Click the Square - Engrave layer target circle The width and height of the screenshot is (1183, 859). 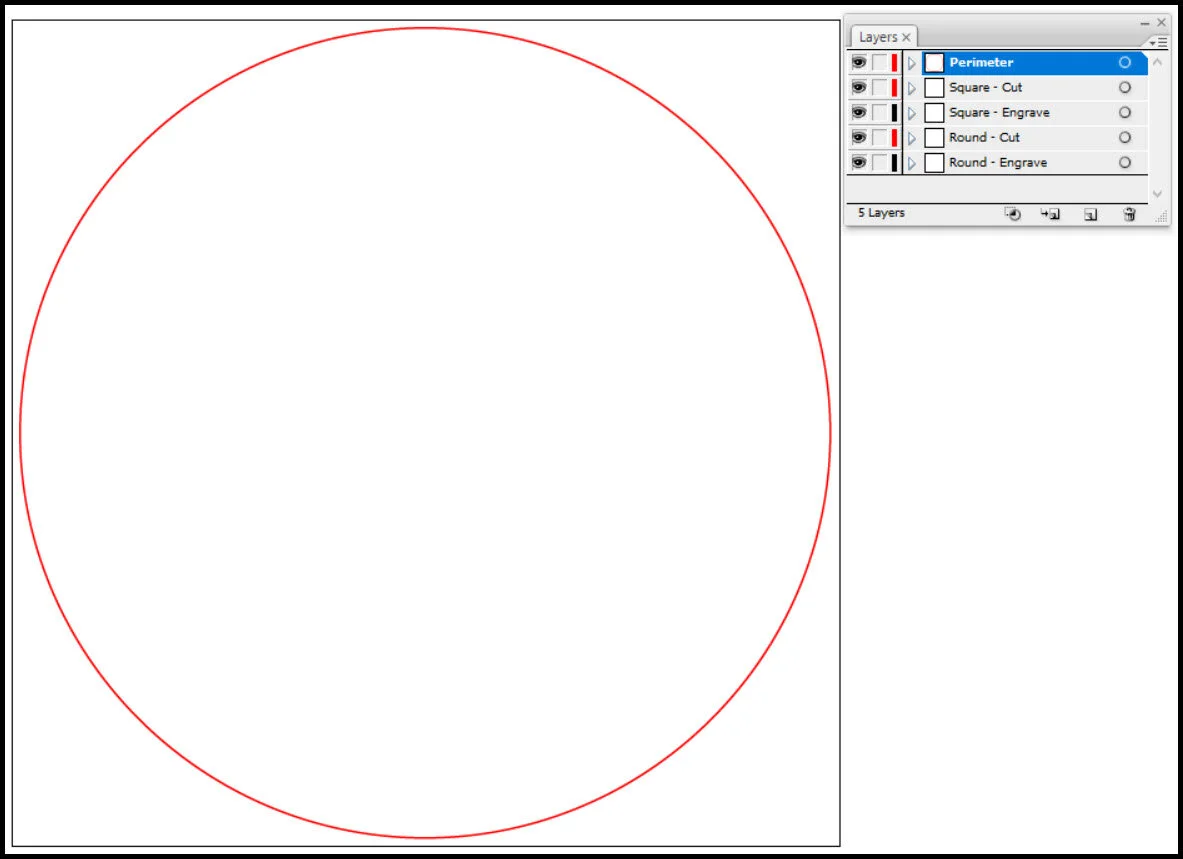pos(1124,112)
